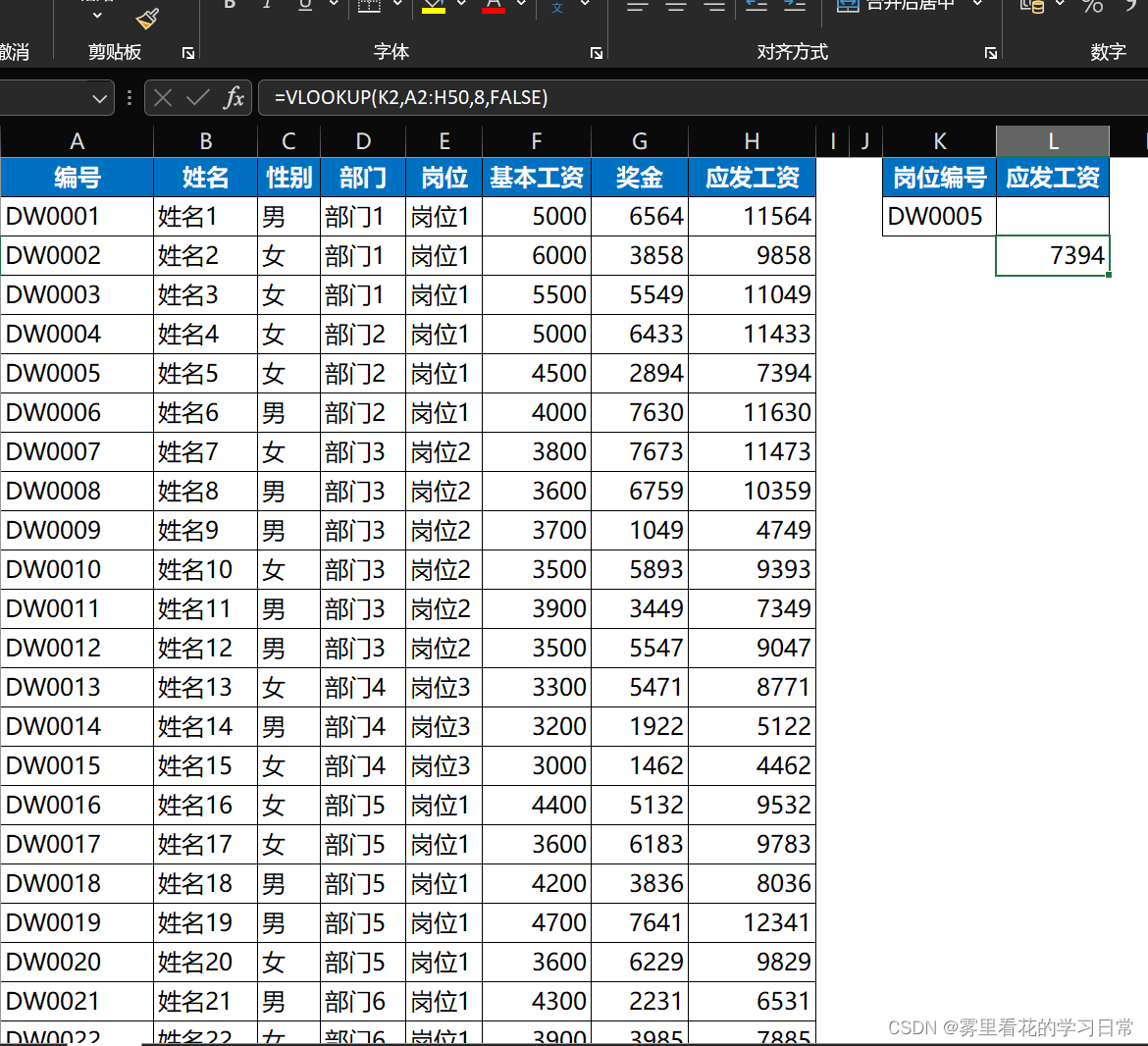The height and width of the screenshot is (1046, 1148).
Task: Open the Name Box dropdown arrow
Action: click(x=100, y=98)
